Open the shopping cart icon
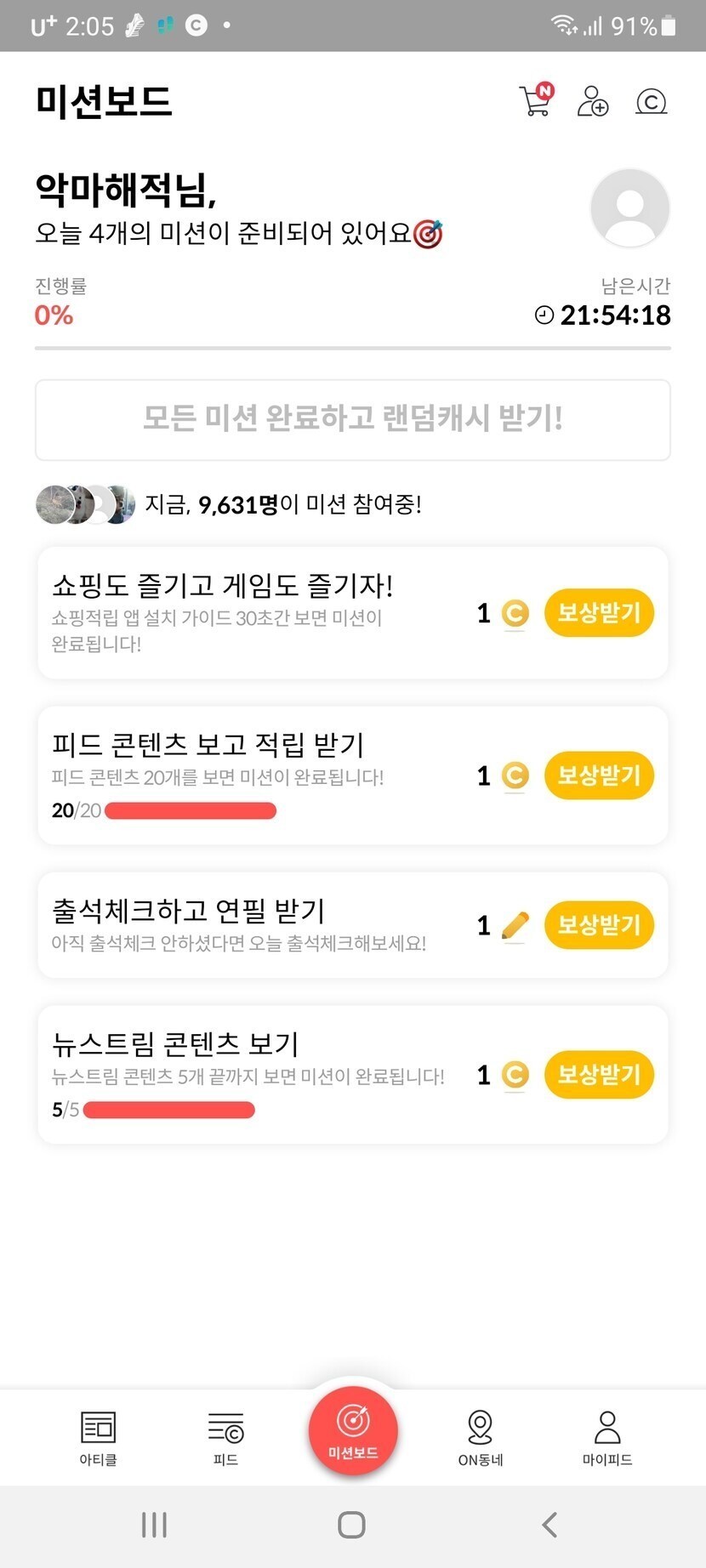706x1568 pixels. pyautogui.click(x=535, y=101)
